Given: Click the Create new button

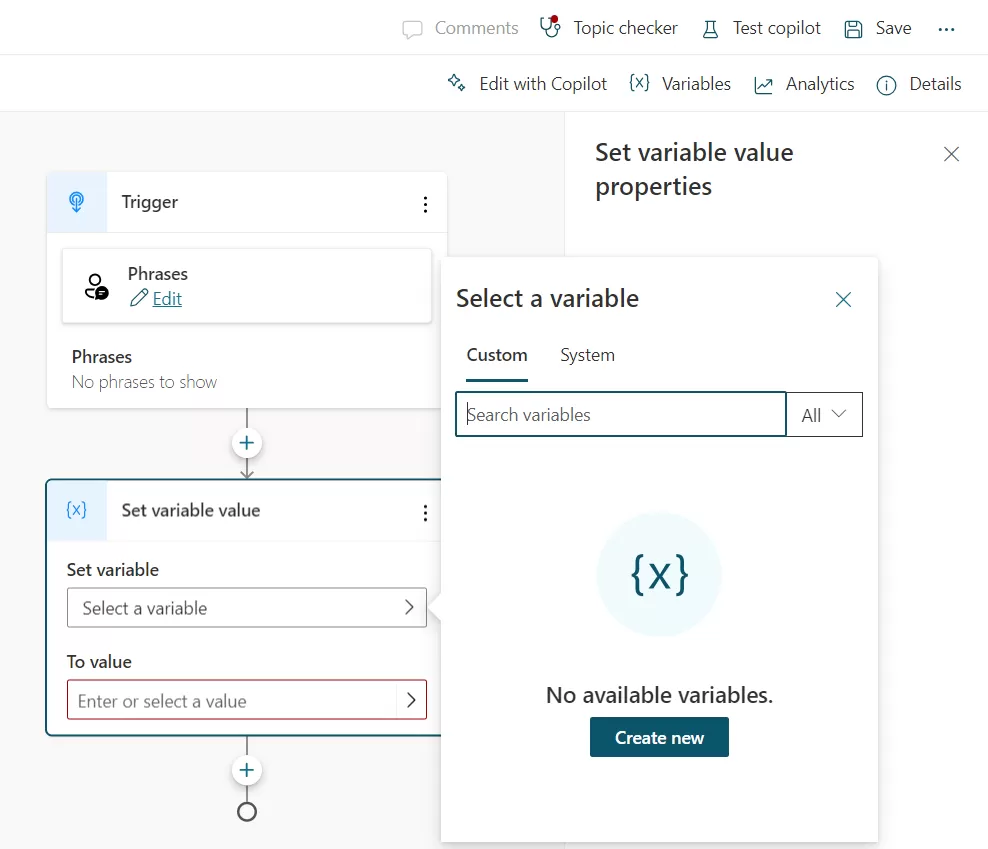Looking at the screenshot, I should [659, 738].
